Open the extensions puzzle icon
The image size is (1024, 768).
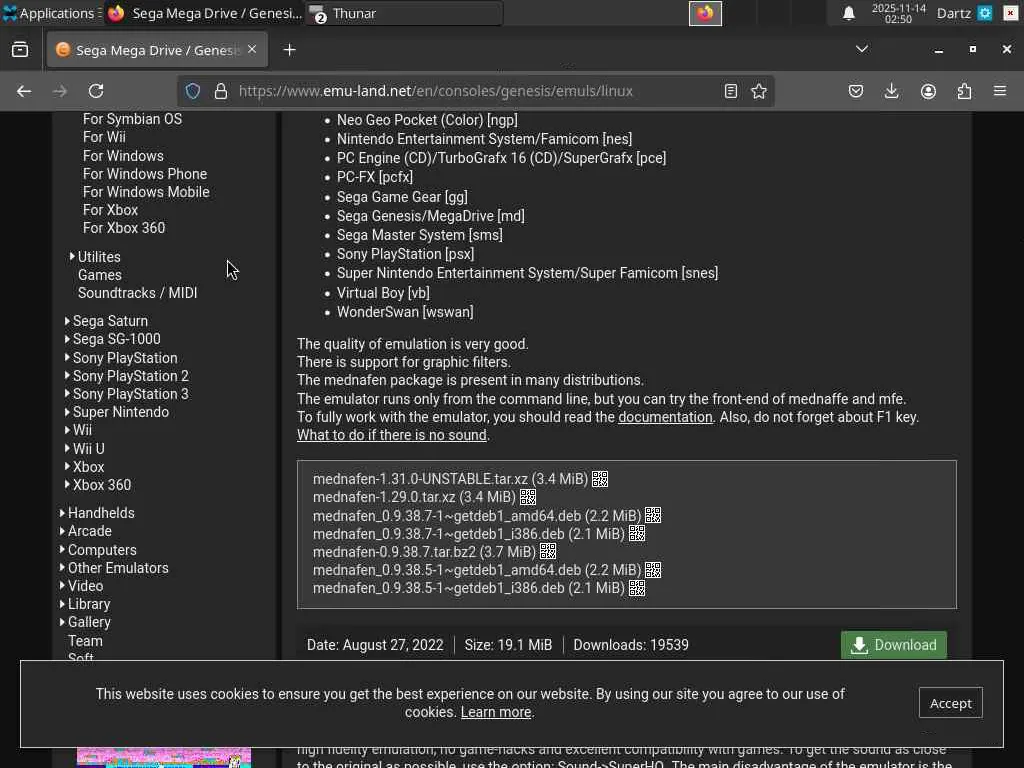tap(964, 91)
